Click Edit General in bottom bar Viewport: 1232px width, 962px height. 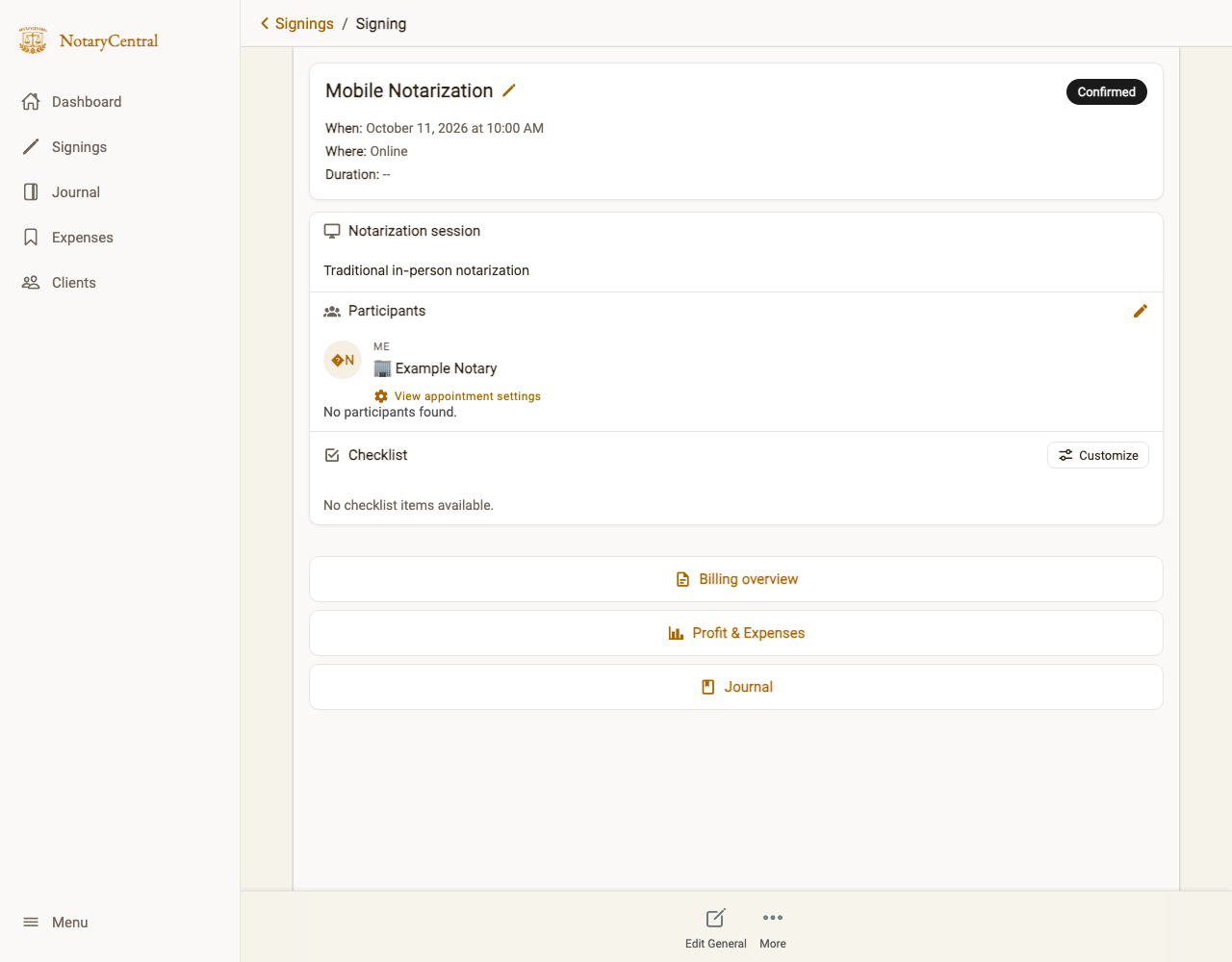coord(715,929)
